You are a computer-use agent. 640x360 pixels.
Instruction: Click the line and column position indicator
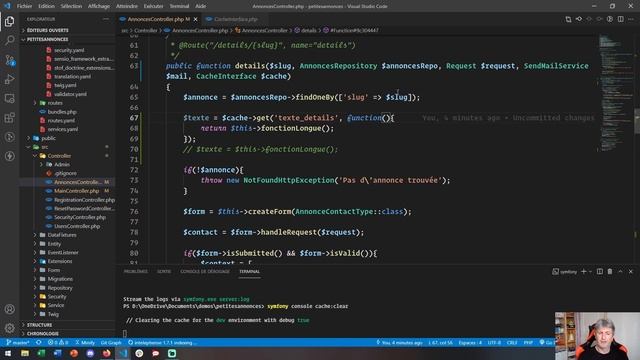[x=440, y=342]
